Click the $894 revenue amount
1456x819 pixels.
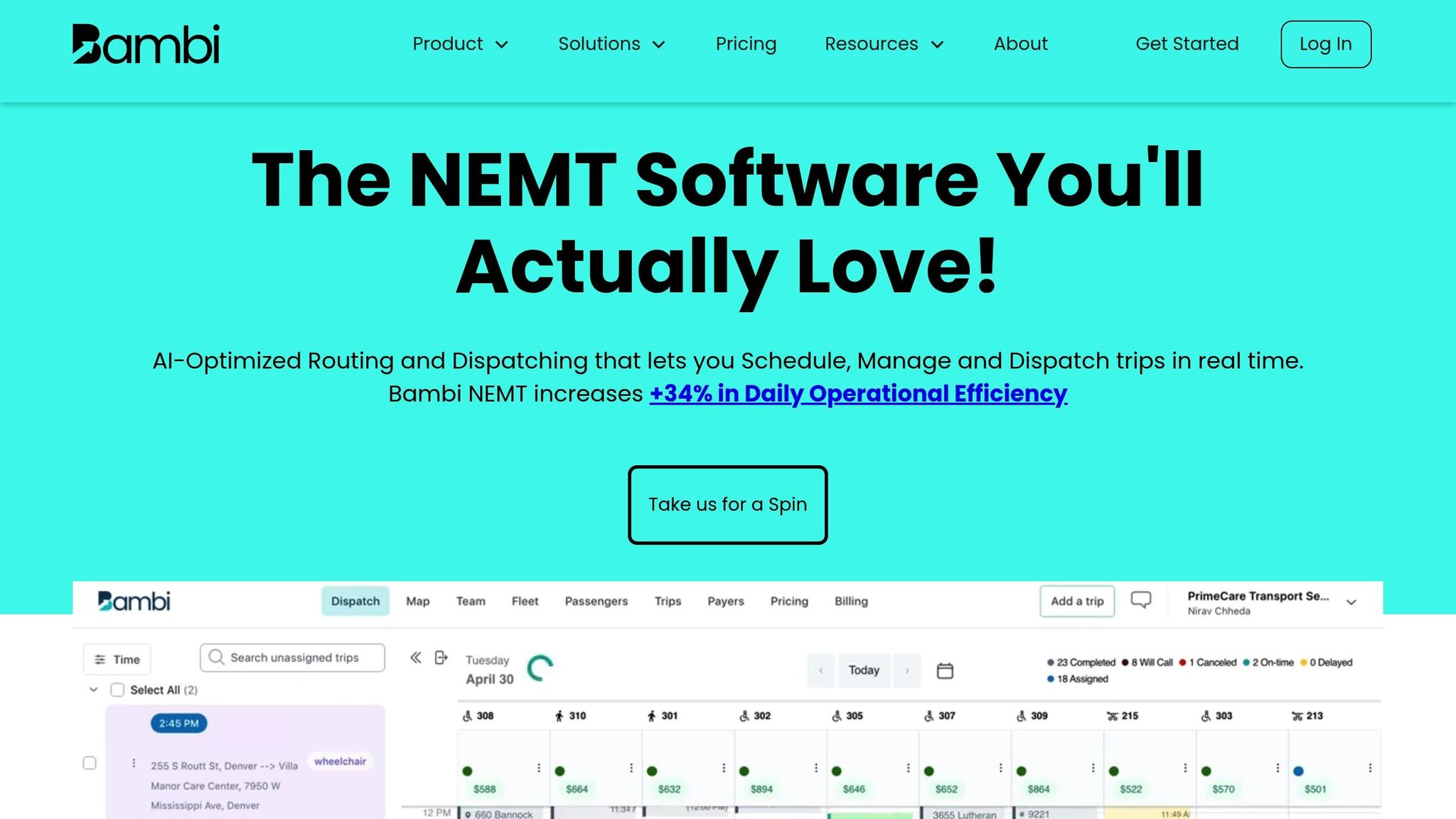tap(761, 789)
